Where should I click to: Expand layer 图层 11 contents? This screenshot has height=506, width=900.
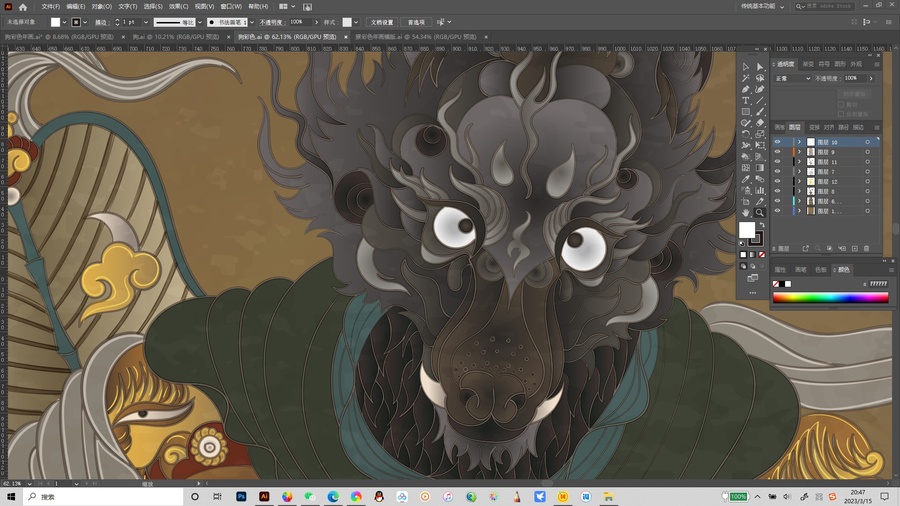point(799,162)
